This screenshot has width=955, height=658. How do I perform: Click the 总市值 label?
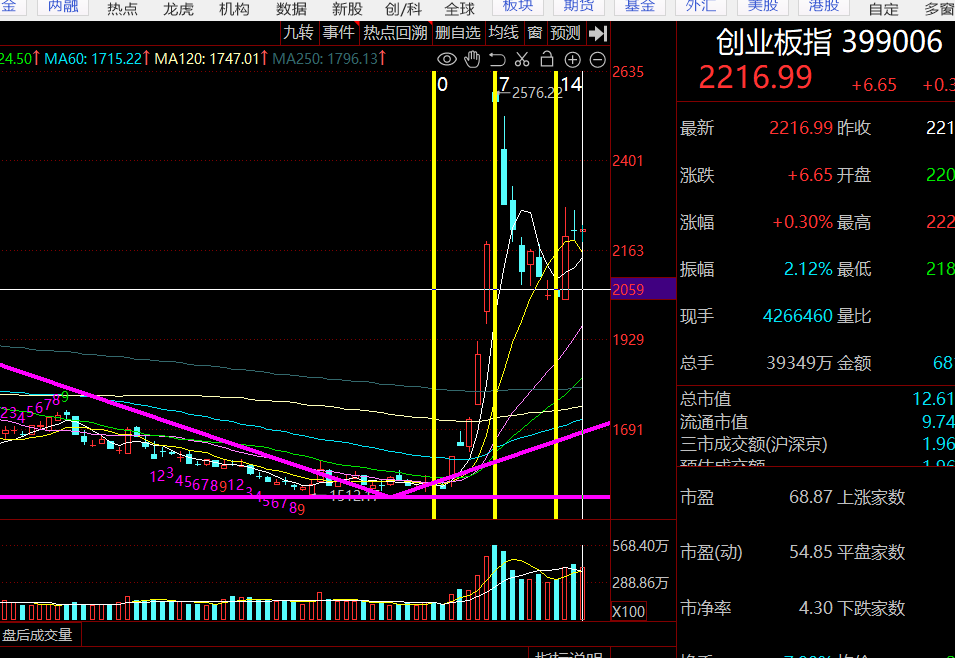coord(705,398)
